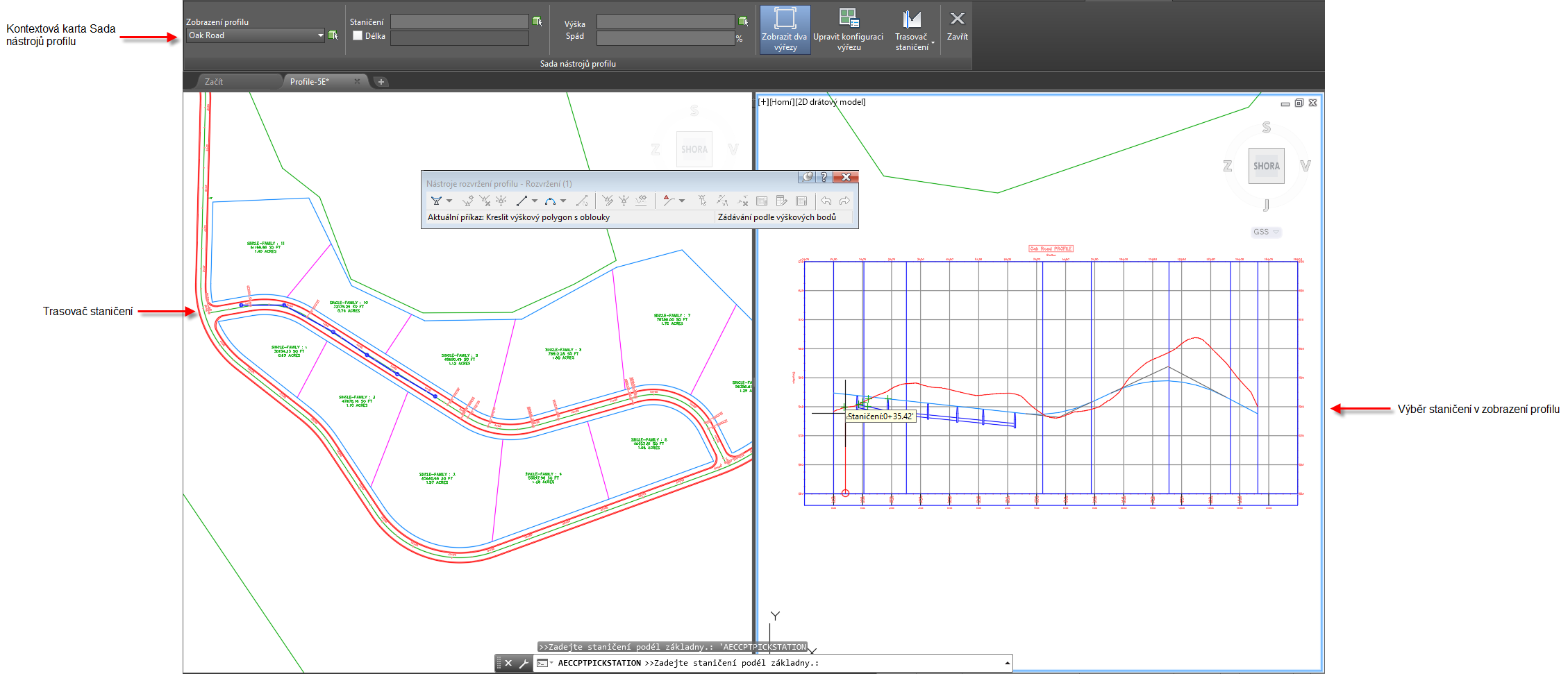The height and width of the screenshot is (674, 1568).
Task: Open the recent commands dropdown icon in command line
Action: 544,663
